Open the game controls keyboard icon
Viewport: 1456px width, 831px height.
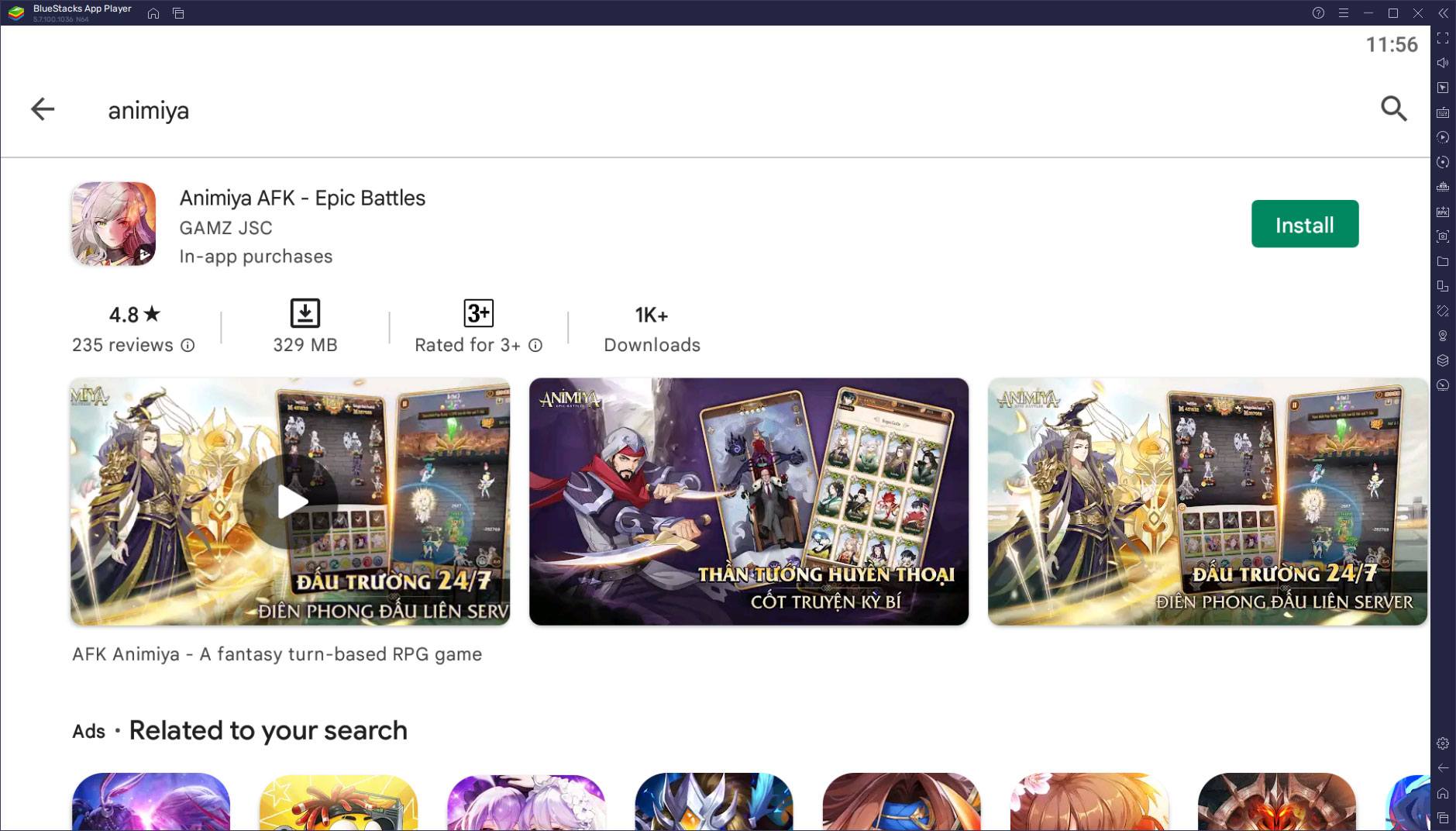[x=1443, y=112]
